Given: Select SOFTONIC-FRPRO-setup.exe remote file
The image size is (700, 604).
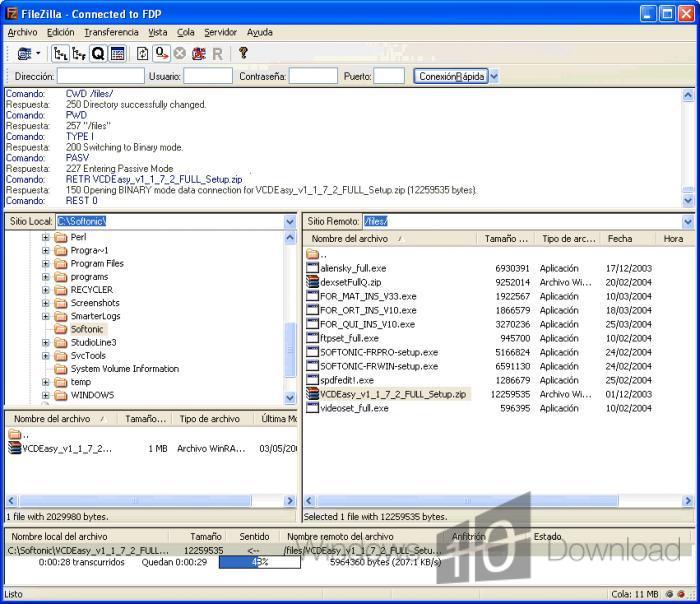Looking at the screenshot, I should coord(379,352).
